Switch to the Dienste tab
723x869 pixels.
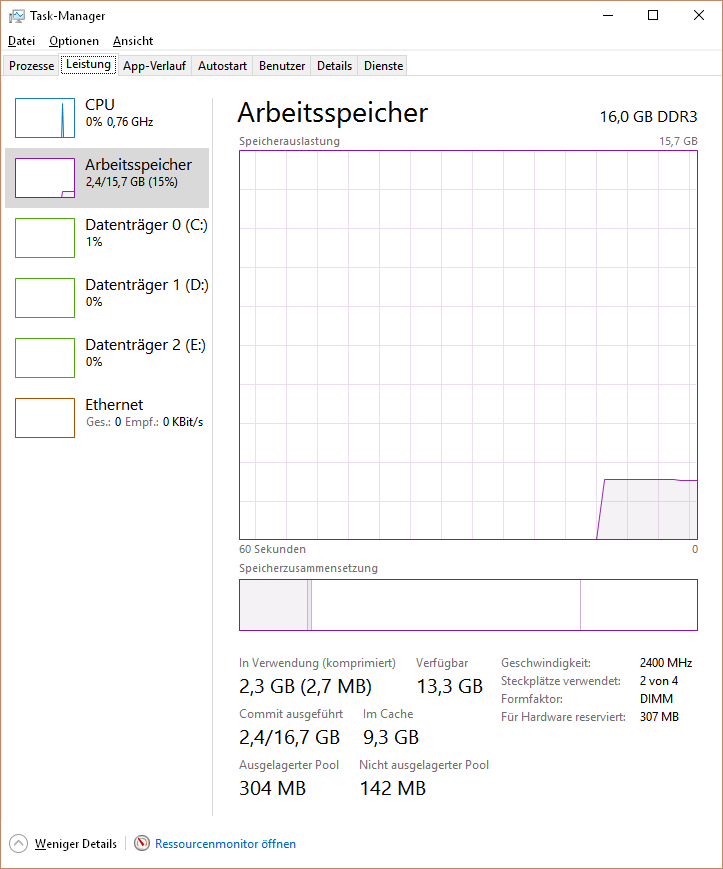[x=383, y=65]
